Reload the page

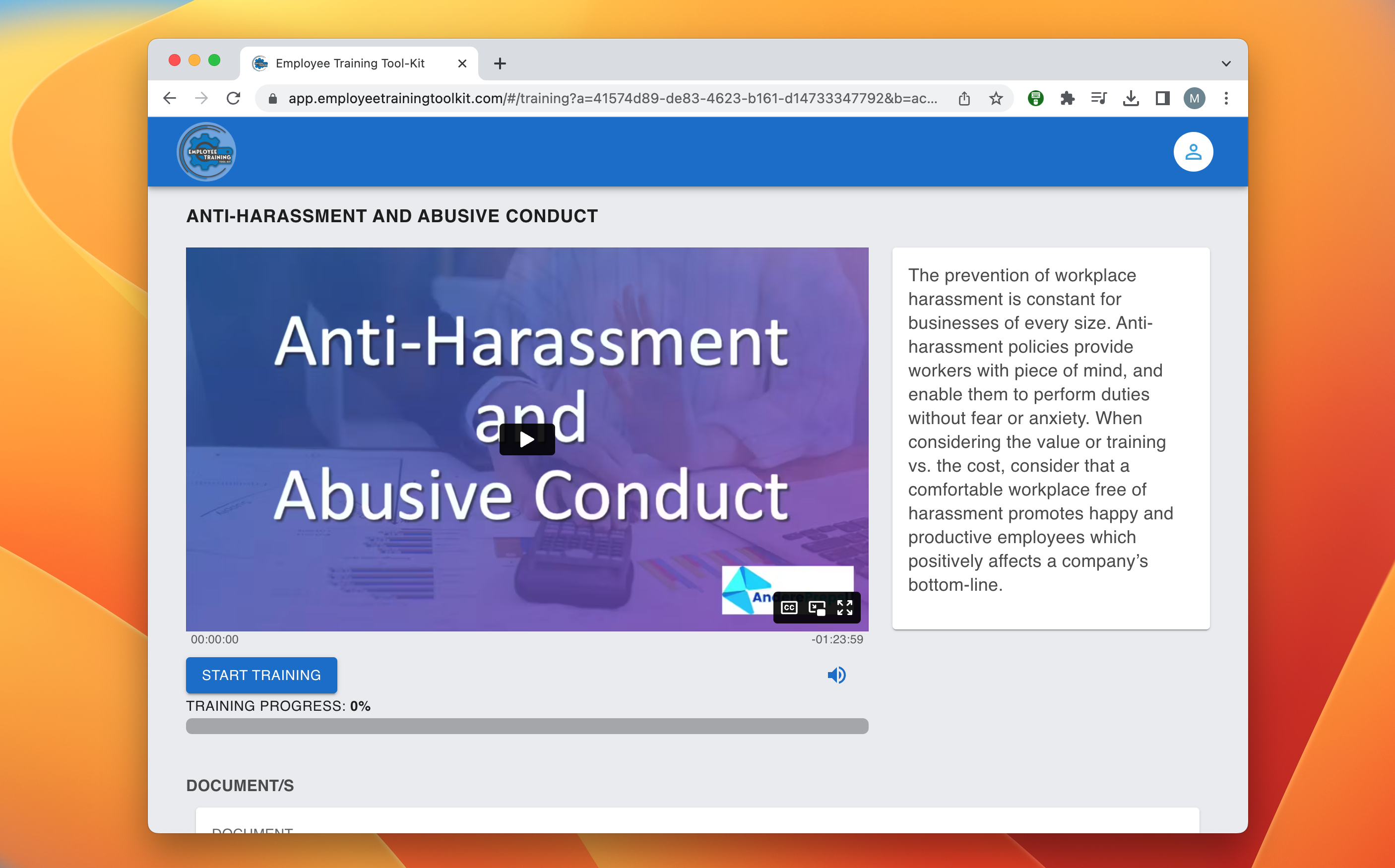[x=233, y=98]
